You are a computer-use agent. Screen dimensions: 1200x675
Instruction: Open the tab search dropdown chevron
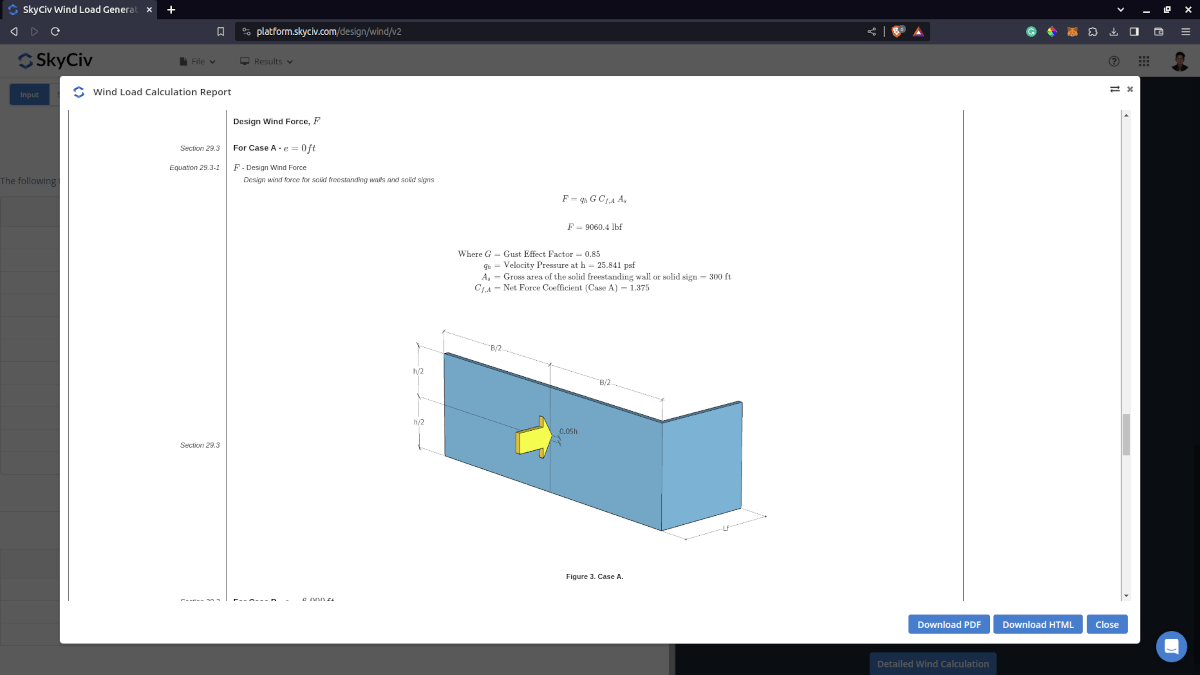[1120, 10]
